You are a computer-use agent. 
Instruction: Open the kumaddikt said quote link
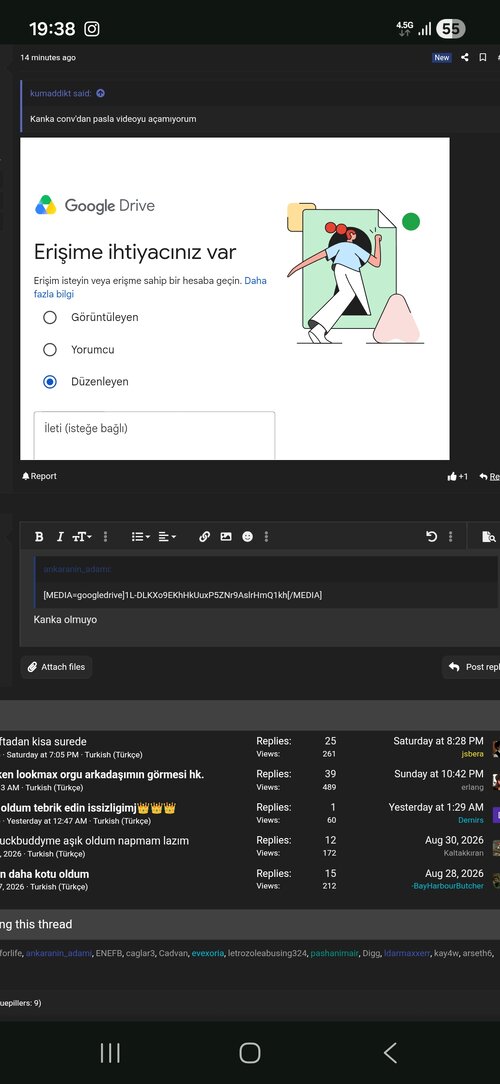[x=61, y=93]
